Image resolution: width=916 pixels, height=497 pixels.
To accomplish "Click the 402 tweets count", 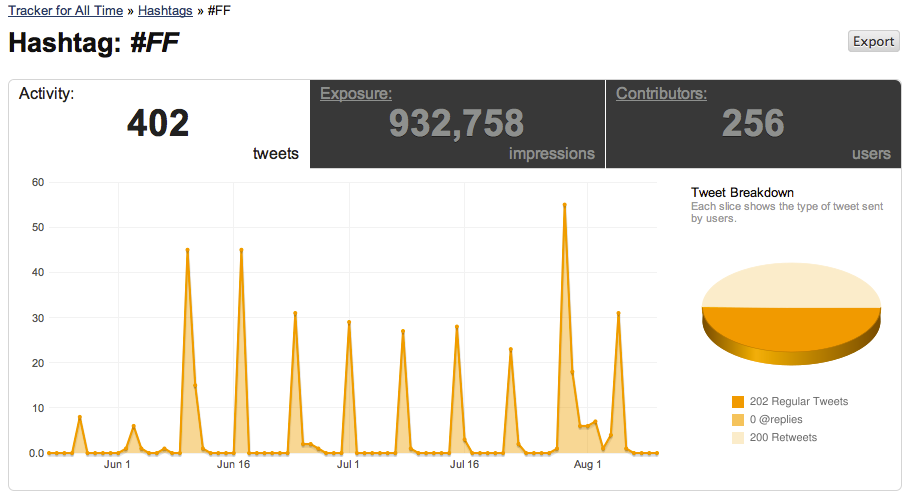I will pos(158,123).
